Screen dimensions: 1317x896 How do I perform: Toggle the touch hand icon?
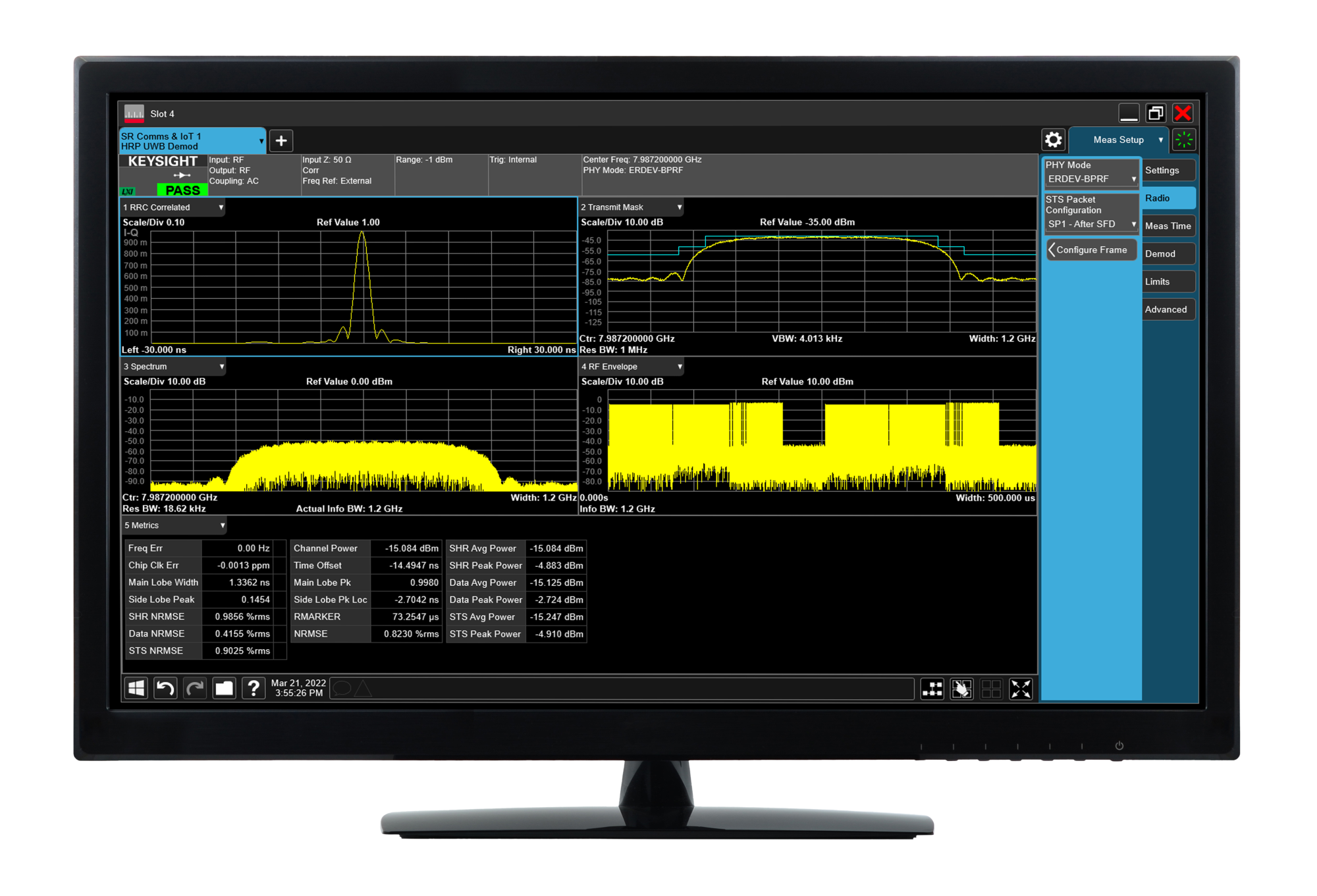[961, 689]
